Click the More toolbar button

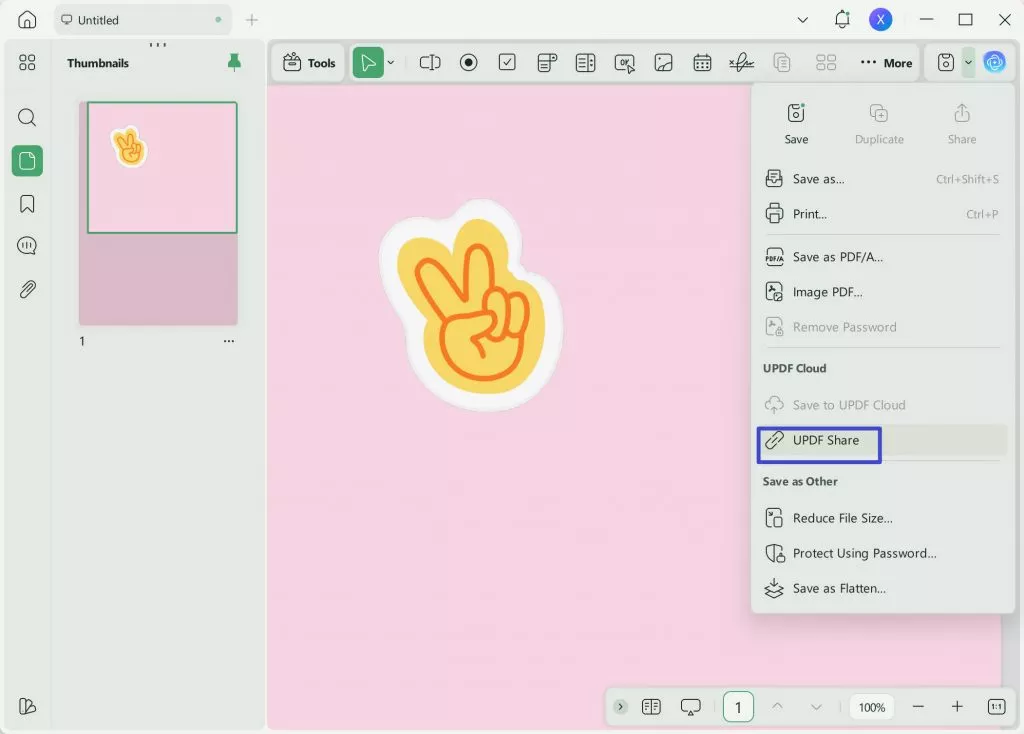pyautogui.click(x=886, y=63)
